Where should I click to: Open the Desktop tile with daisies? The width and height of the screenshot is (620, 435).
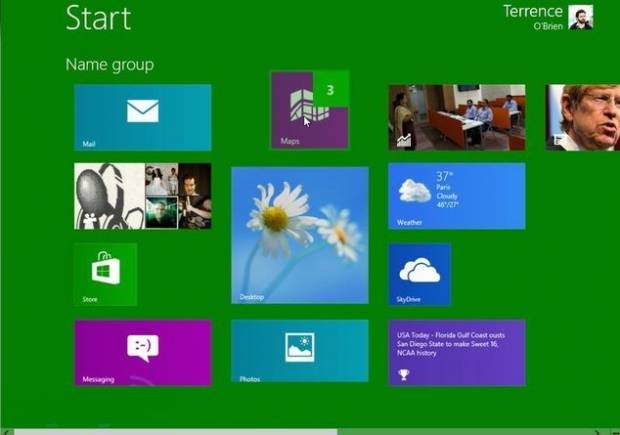pos(300,235)
